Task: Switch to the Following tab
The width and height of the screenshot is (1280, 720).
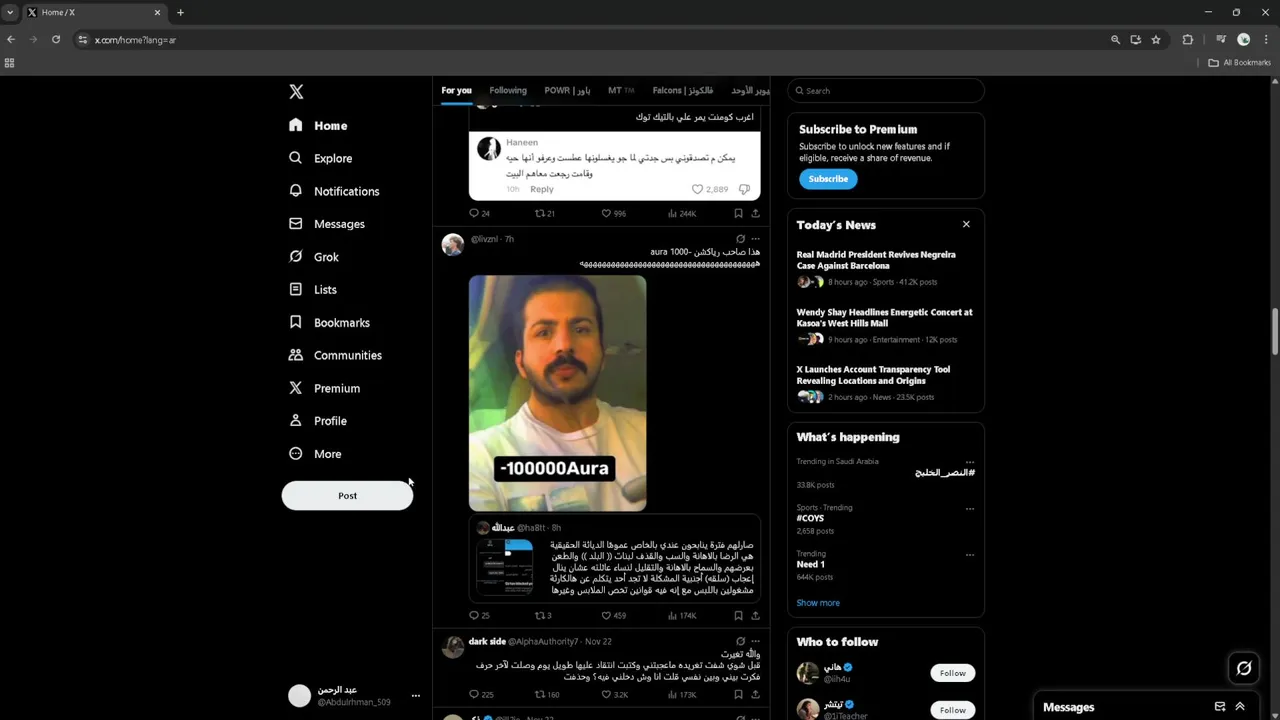Action: [508, 90]
